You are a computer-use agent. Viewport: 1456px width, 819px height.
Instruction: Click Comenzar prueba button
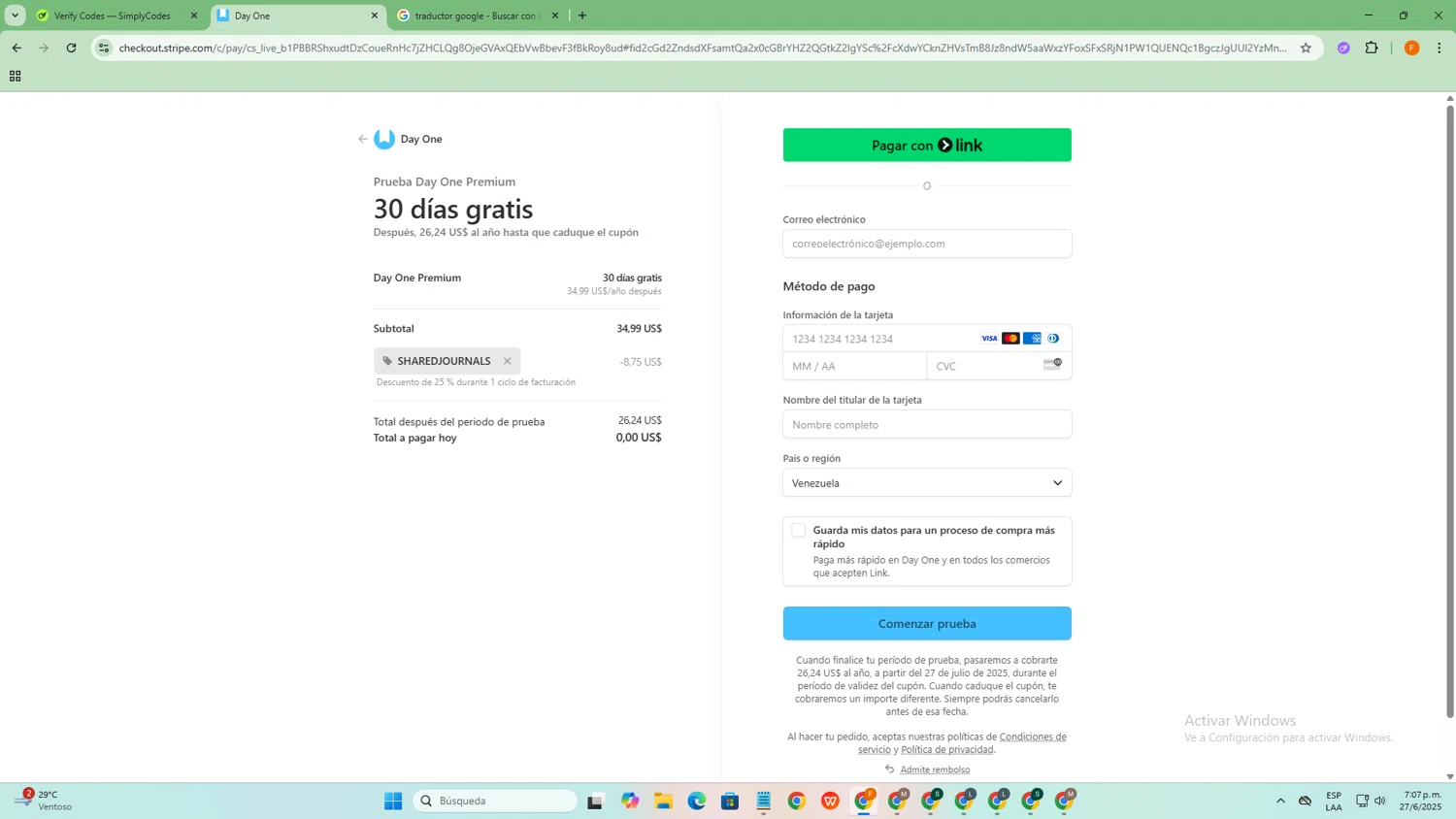click(927, 623)
